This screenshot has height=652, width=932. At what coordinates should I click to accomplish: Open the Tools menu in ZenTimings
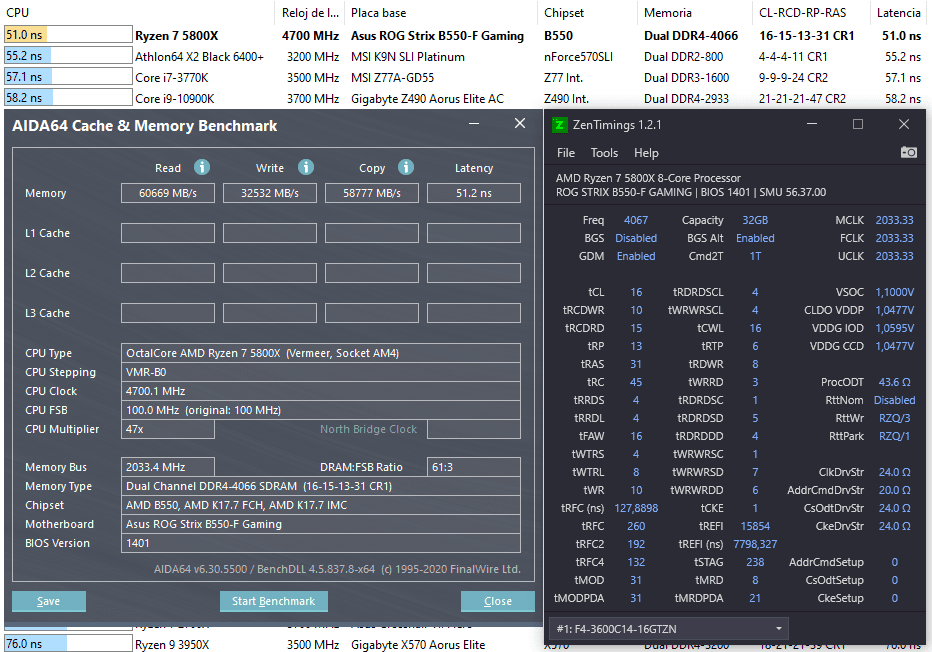point(604,153)
